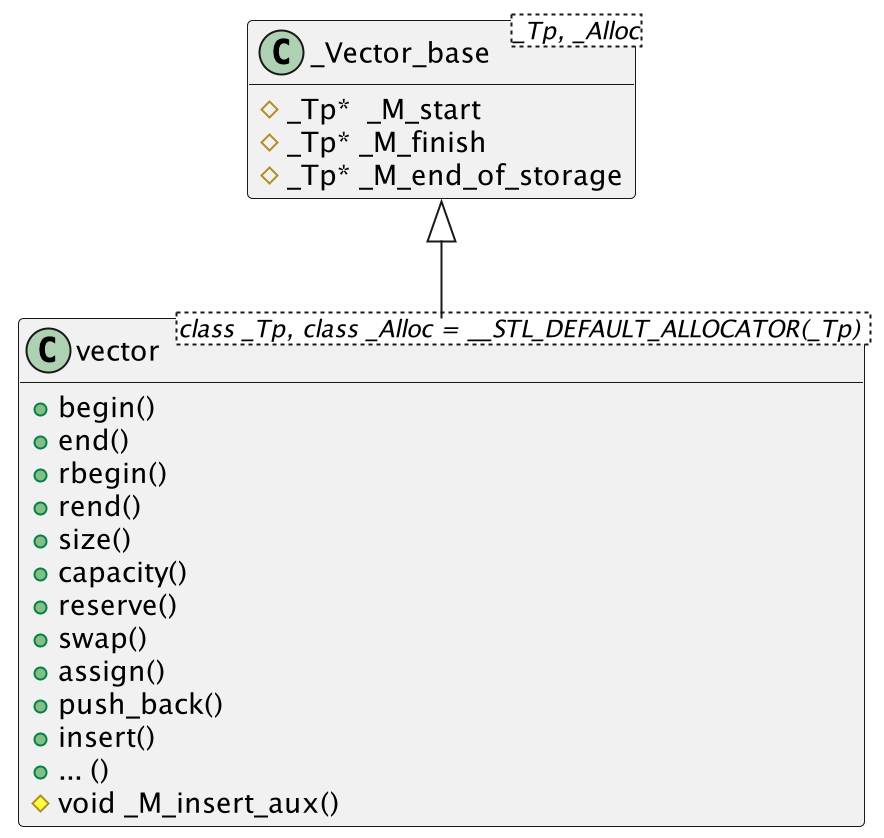Click the _Tp, _Alloc template parameter box

[575, 31]
